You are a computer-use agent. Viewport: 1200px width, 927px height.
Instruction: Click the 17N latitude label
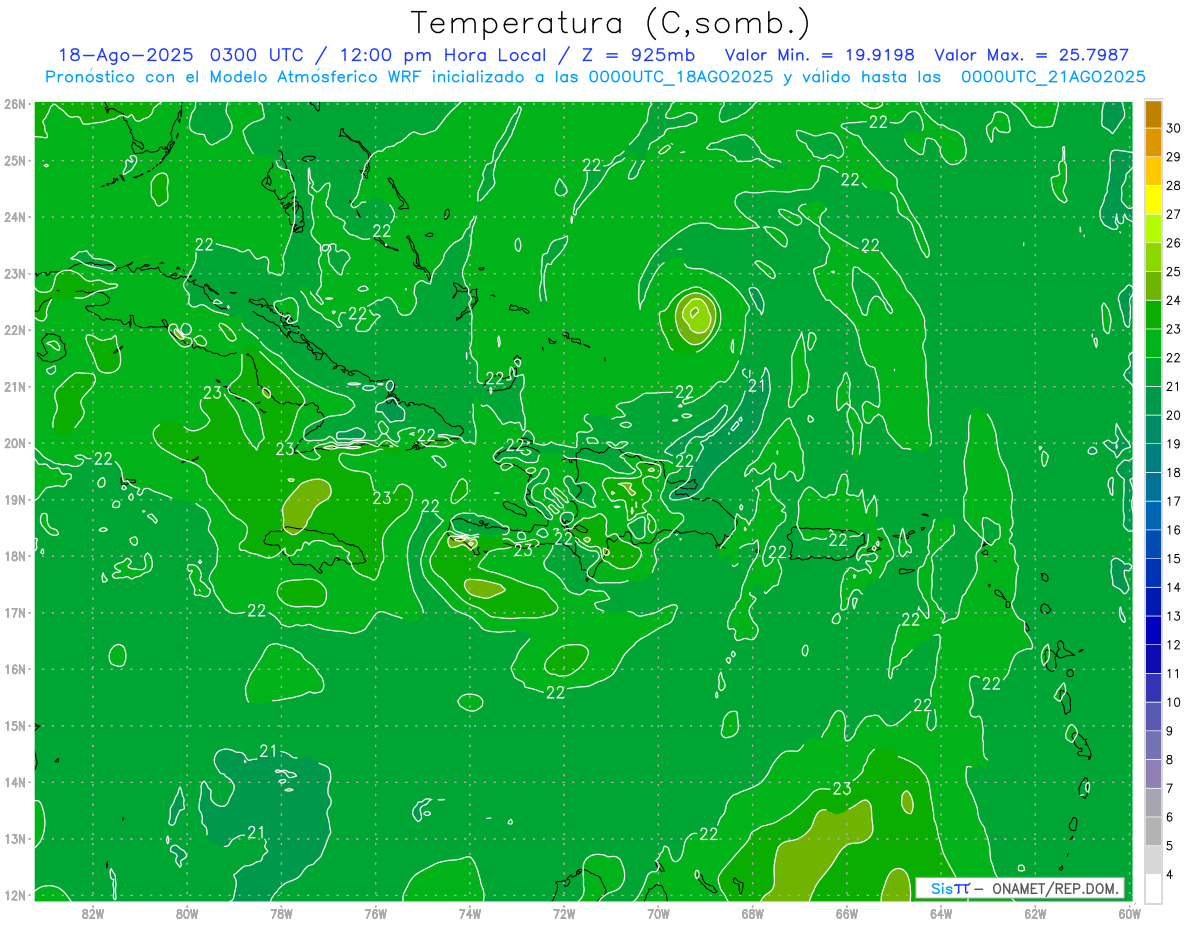tap(15, 613)
